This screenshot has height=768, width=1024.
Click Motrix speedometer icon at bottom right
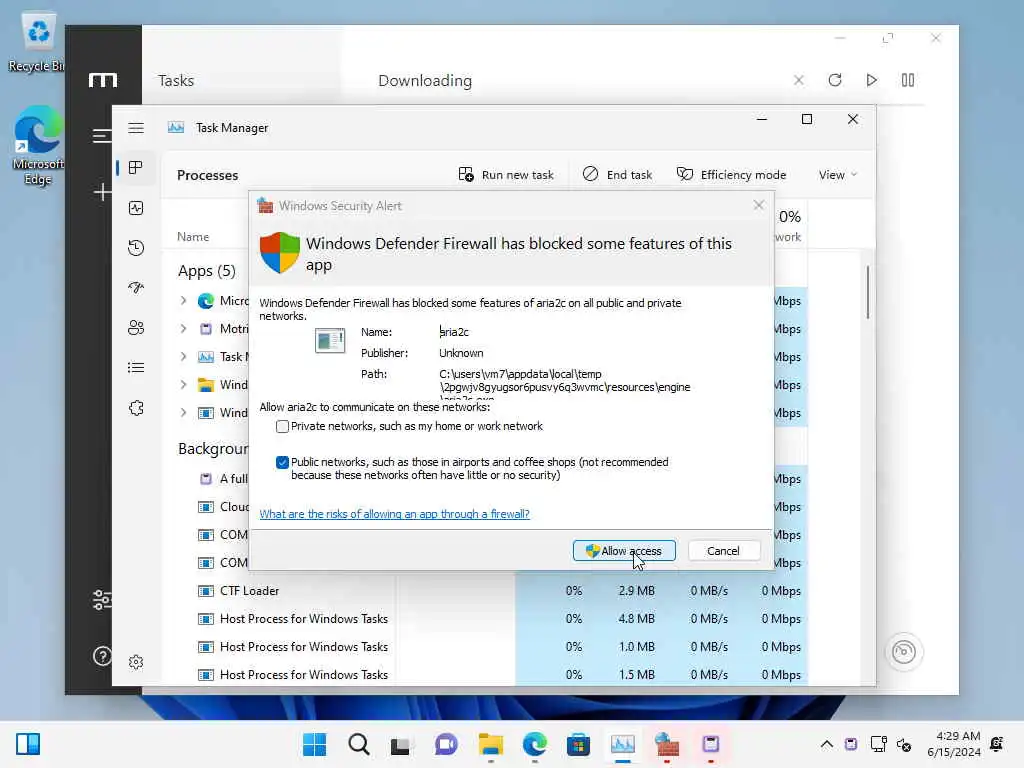(x=904, y=652)
